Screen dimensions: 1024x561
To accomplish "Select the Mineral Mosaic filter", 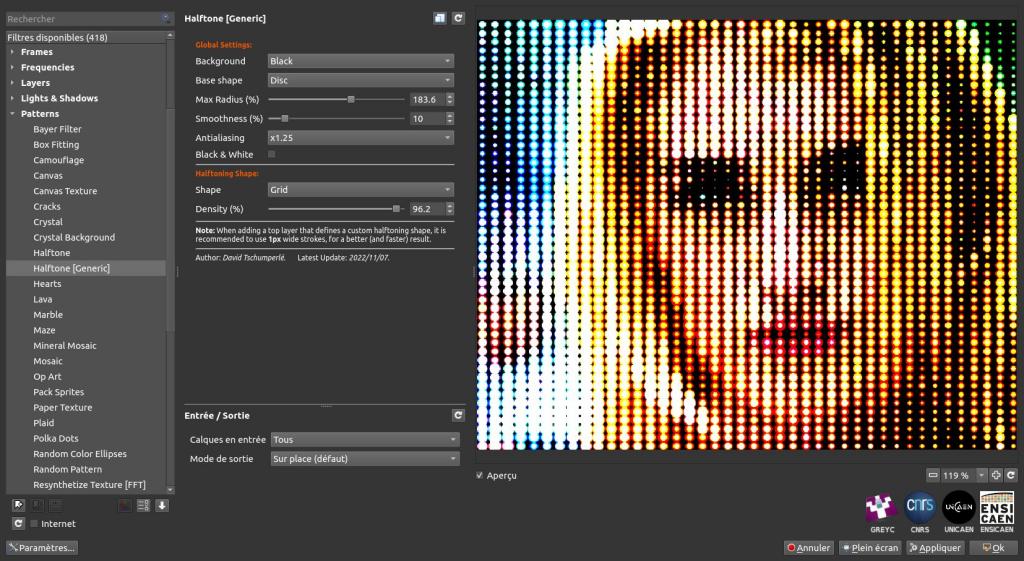I will [65, 345].
